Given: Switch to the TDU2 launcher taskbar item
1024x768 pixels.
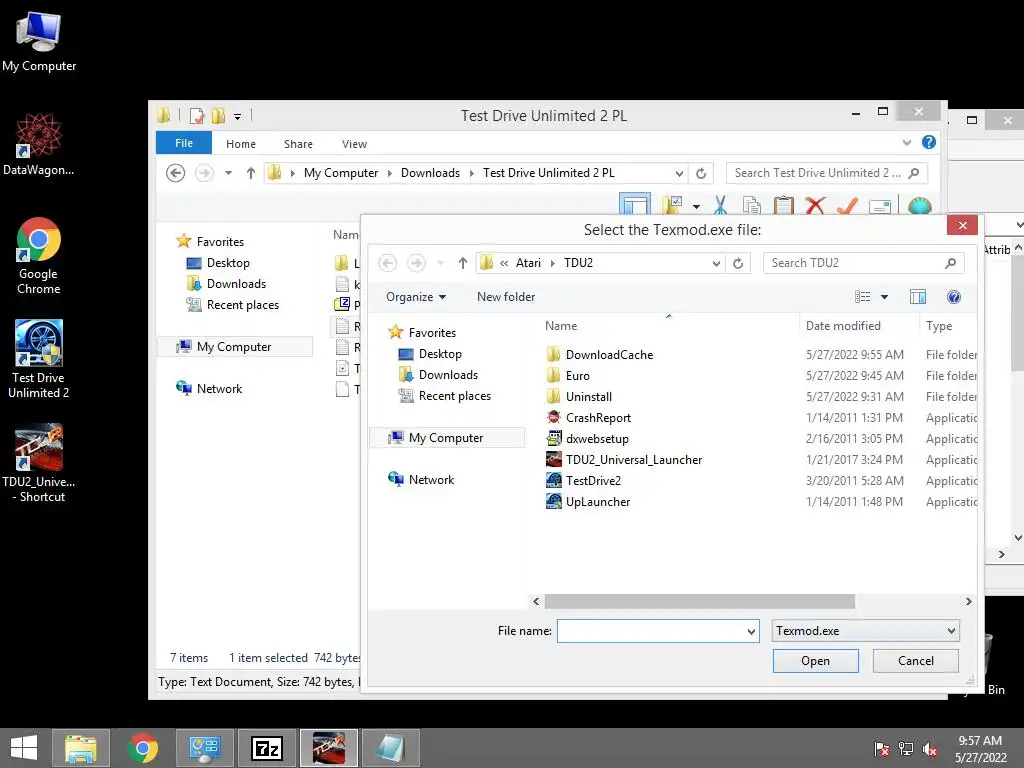Looking at the screenshot, I should point(328,748).
